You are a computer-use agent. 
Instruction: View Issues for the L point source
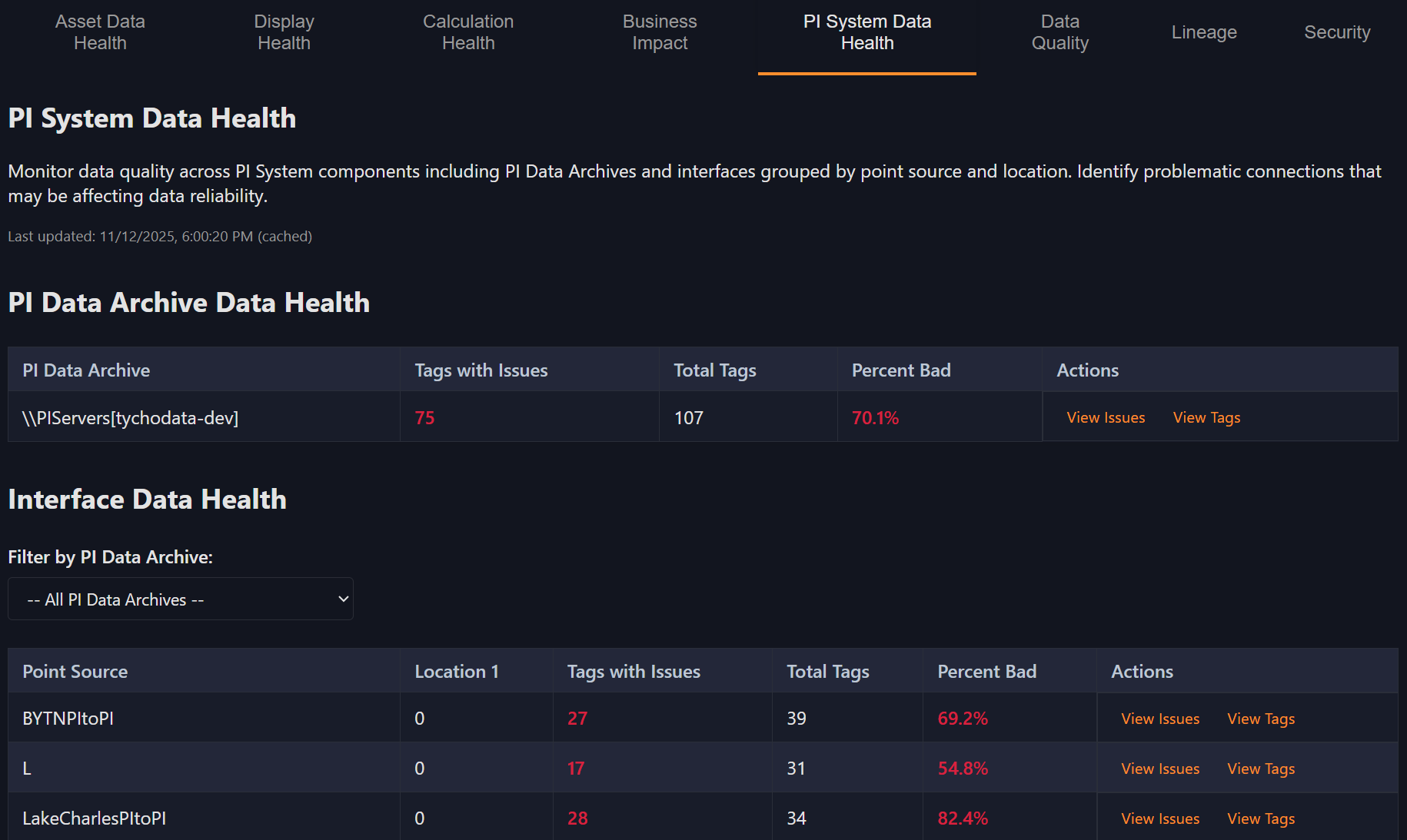point(1159,768)
